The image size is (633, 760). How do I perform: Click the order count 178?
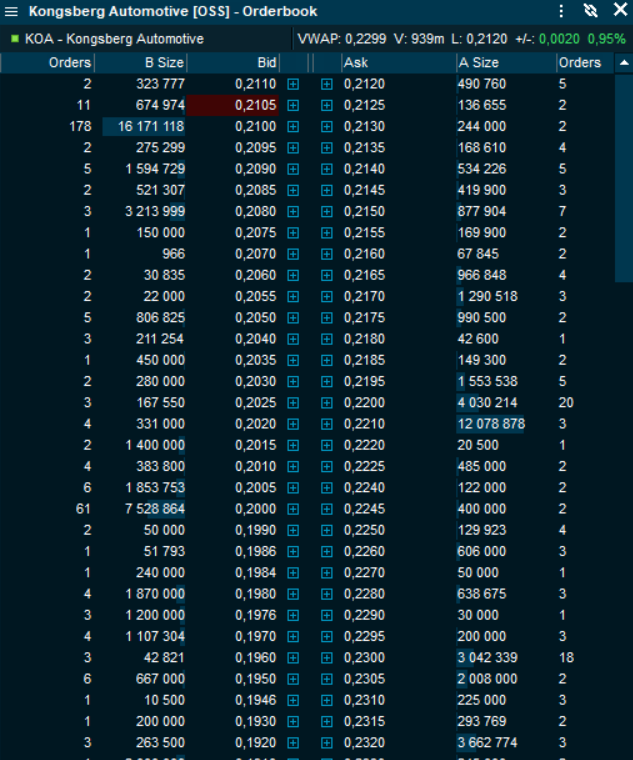(x=80, y=127)
